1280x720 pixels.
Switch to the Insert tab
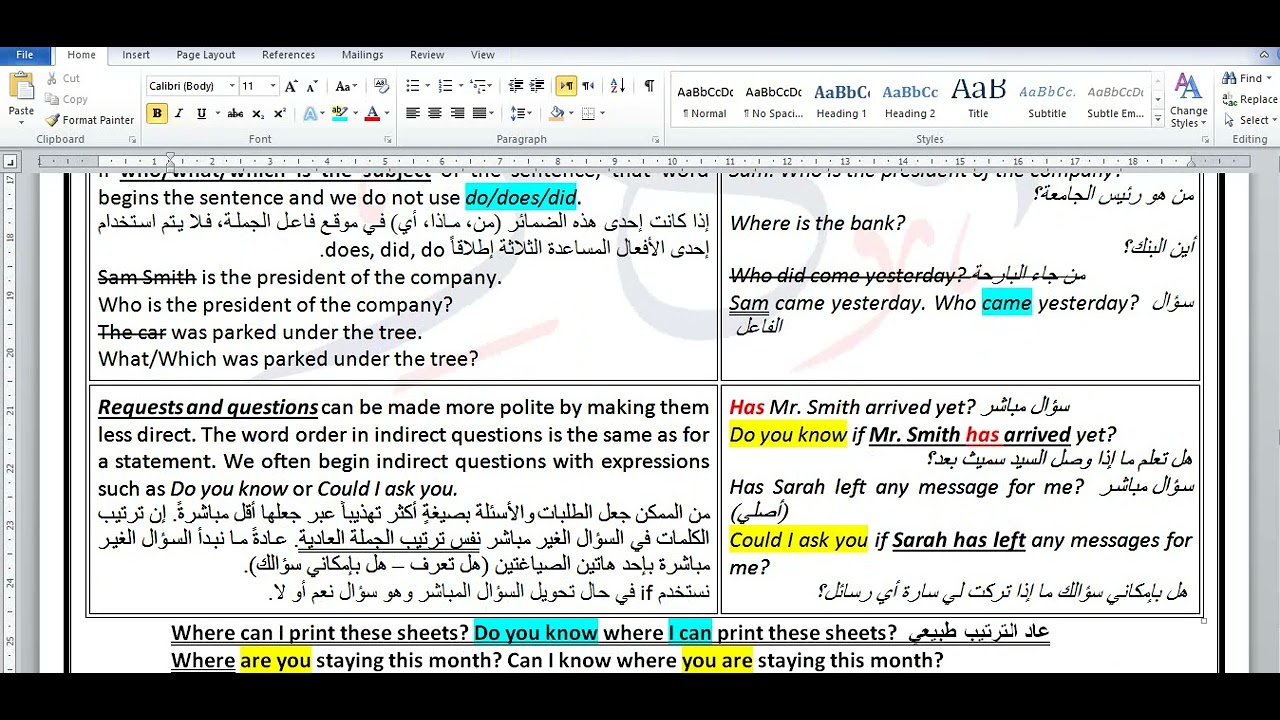click(136, 55)
